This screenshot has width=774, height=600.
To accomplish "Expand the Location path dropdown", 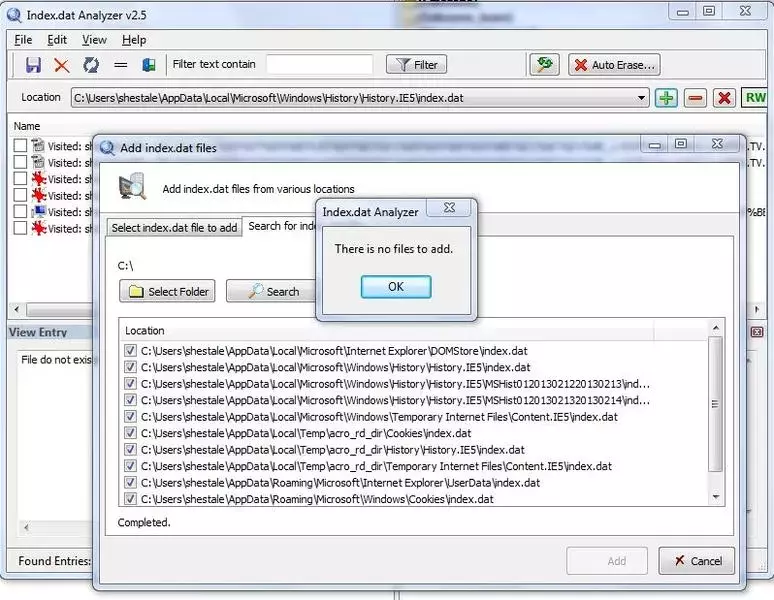I will point(641,98).
